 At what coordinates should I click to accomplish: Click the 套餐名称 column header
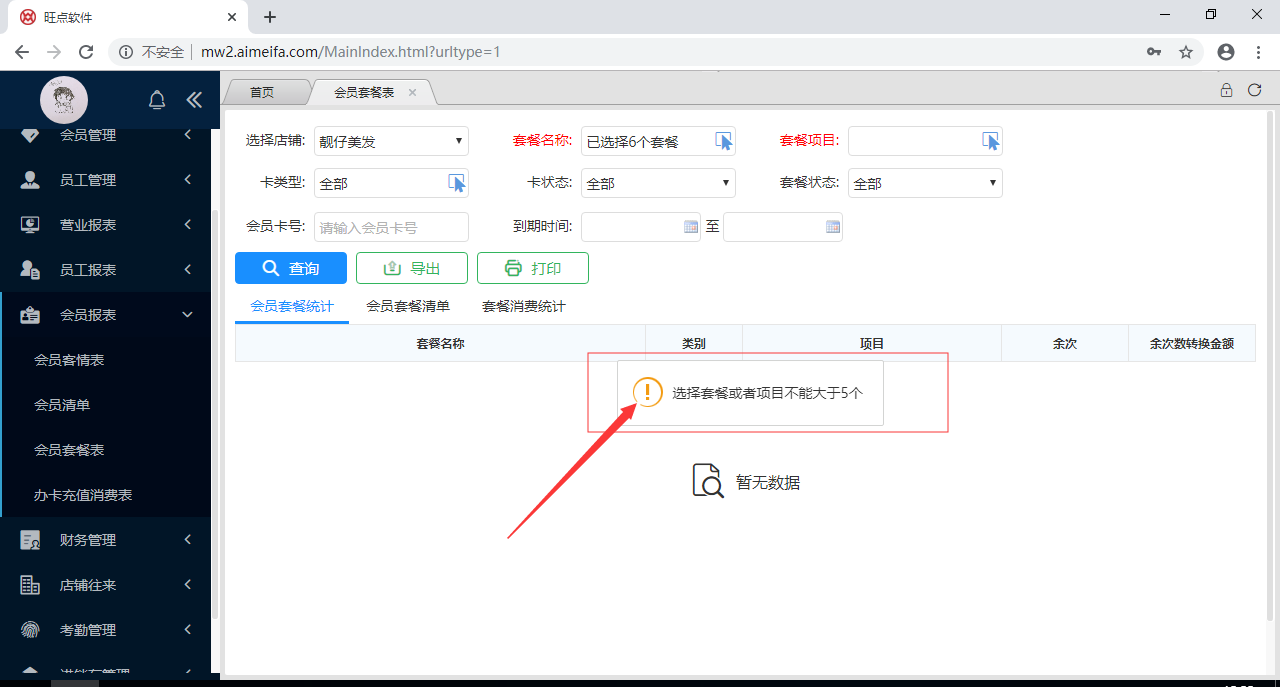point(440,343)
